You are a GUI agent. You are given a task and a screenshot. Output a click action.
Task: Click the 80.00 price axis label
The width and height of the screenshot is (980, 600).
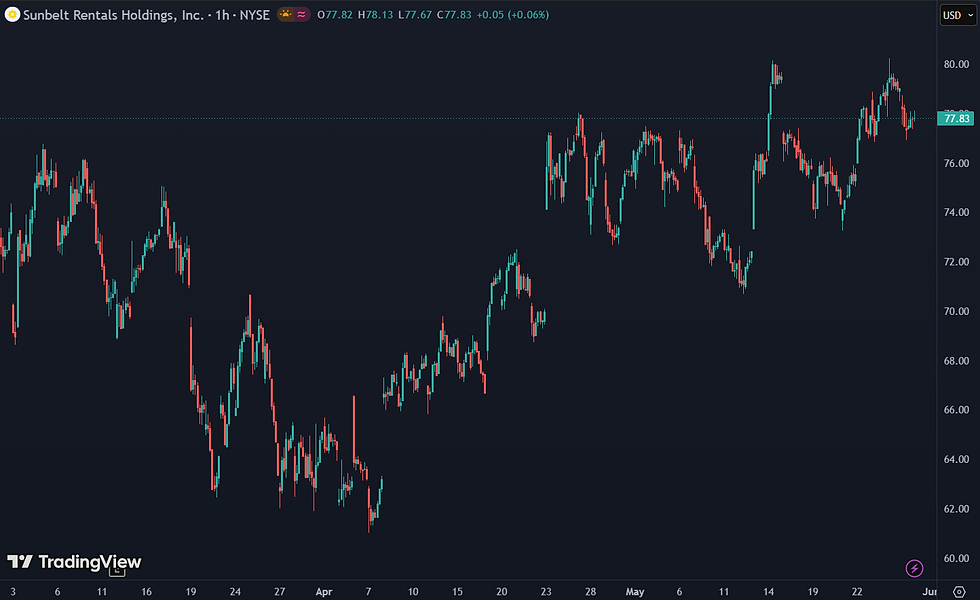click(956, 64)
